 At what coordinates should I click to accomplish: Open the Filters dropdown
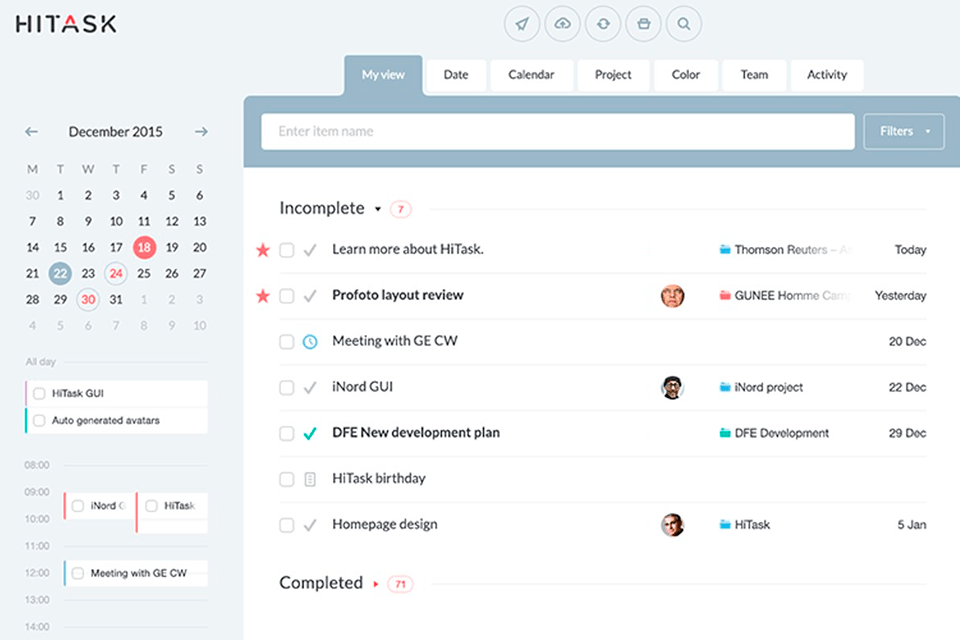point(904,131)
